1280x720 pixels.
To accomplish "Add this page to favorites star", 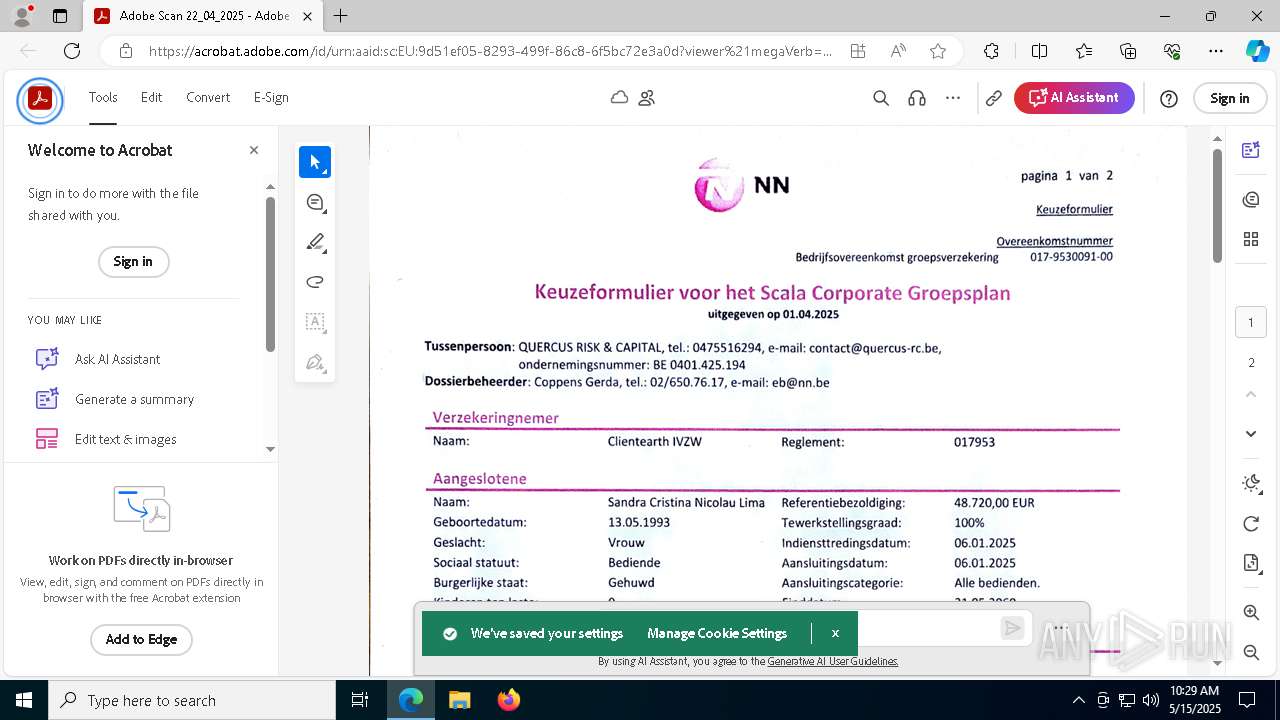I will coord(937,51).
